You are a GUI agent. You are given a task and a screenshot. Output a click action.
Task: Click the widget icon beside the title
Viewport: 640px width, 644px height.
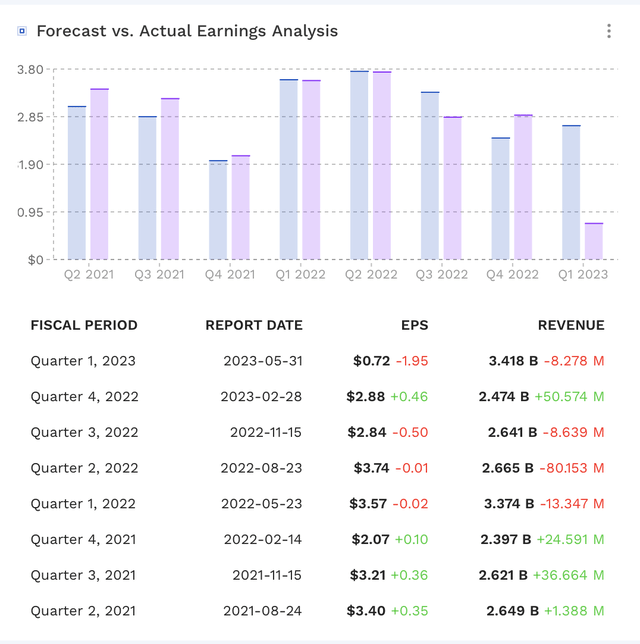click(x=22, y=31)
